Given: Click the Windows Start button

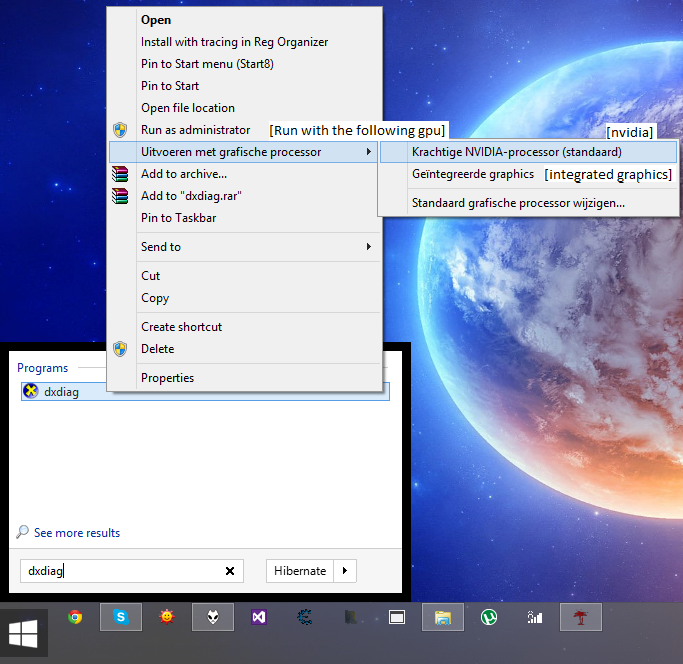Looking at the screenshot, I should [23, 633].
